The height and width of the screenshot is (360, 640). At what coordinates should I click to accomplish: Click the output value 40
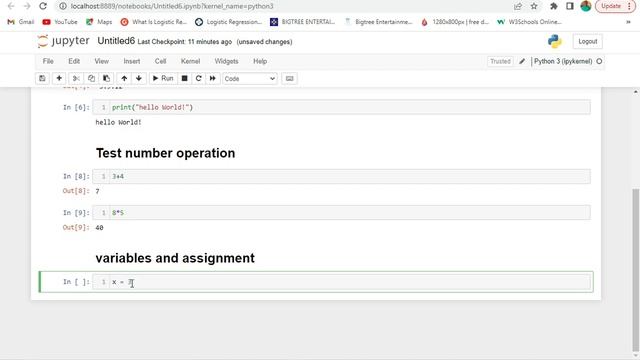coord(99,228)
